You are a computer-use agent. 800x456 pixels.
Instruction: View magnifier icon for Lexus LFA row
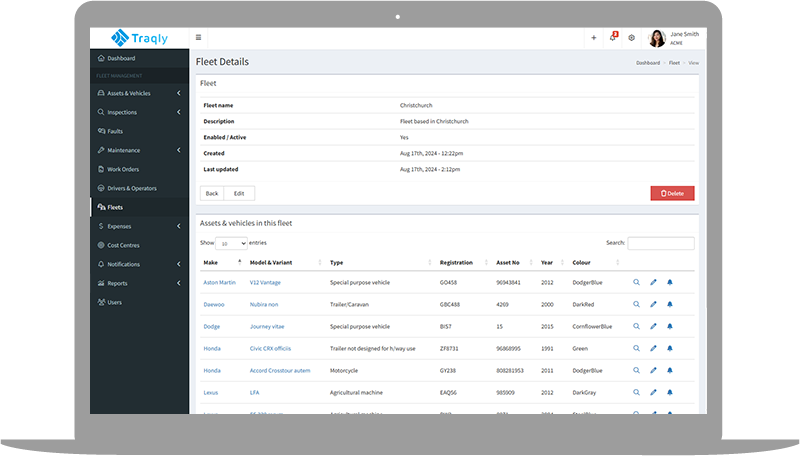[x=636, y=392]
